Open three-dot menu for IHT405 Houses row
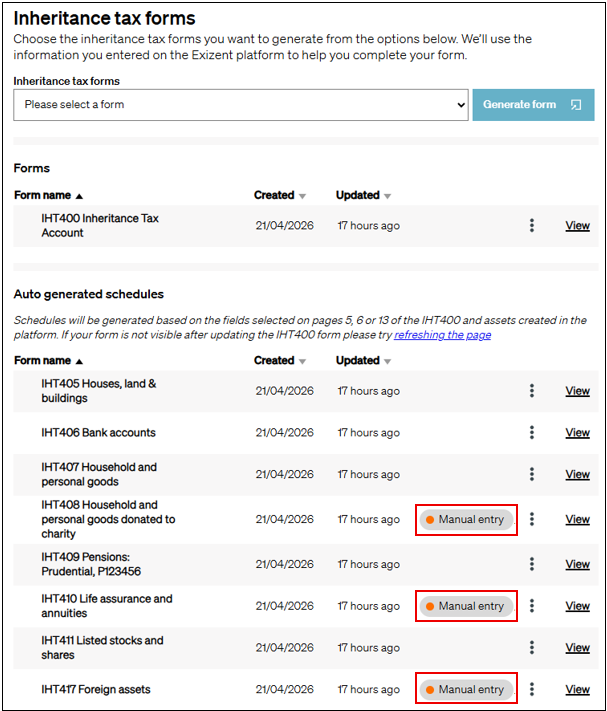This screenshot has width=607, height=711. pos(532,391)
